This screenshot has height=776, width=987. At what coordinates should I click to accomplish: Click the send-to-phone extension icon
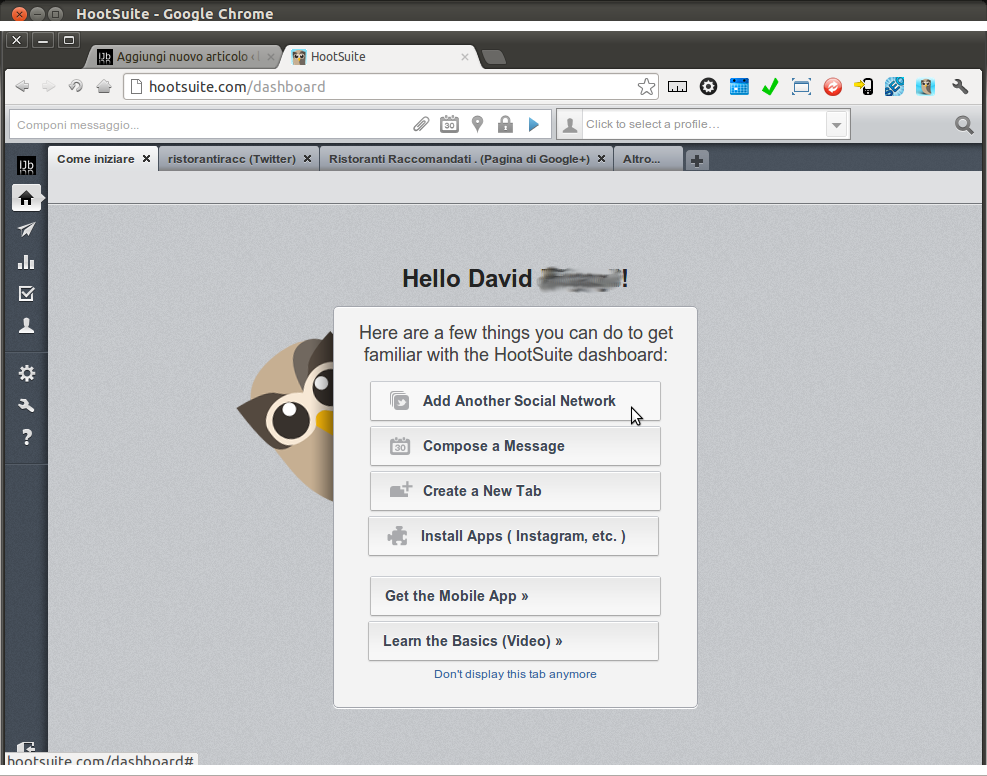point(863,87)
